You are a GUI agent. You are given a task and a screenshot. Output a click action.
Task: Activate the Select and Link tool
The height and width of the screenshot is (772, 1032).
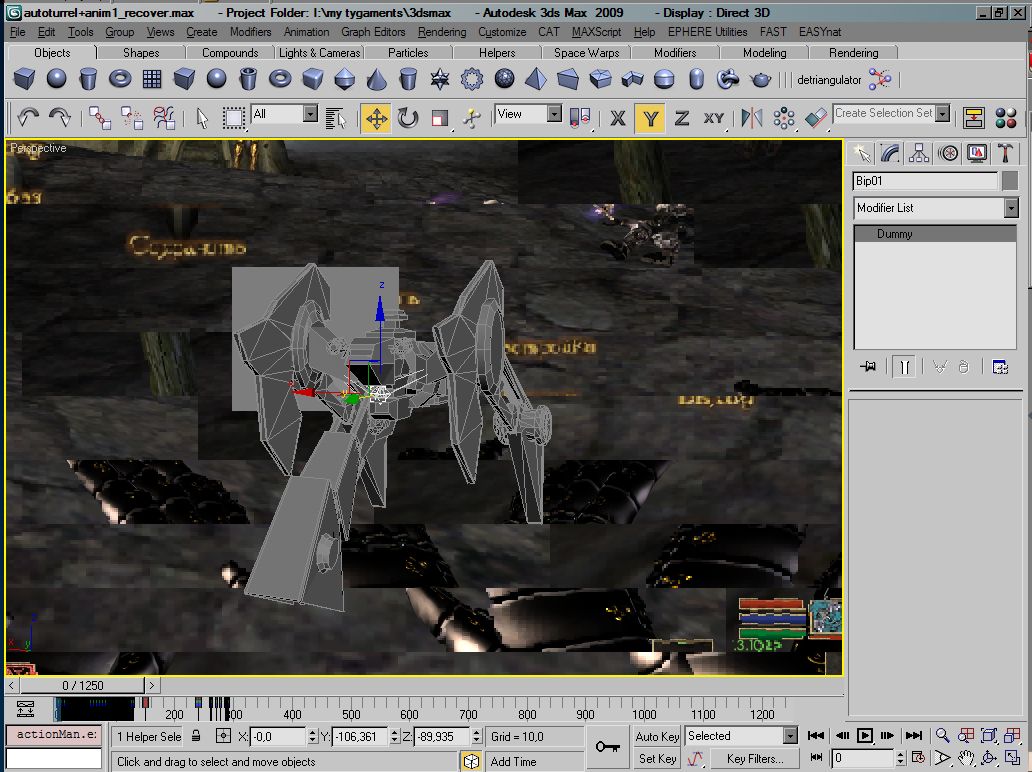point(100,118)
